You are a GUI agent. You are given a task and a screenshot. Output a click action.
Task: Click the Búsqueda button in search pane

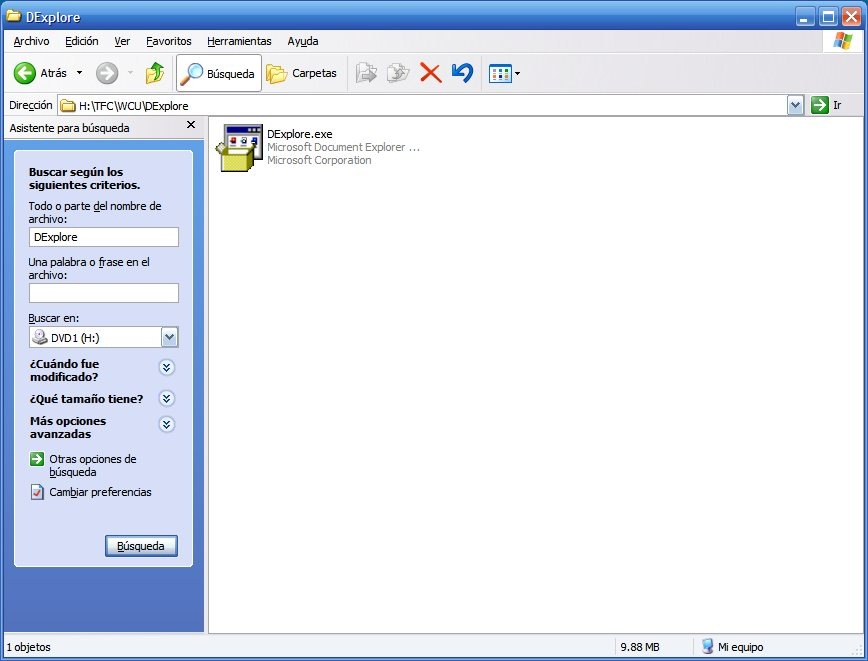(141, 546)
